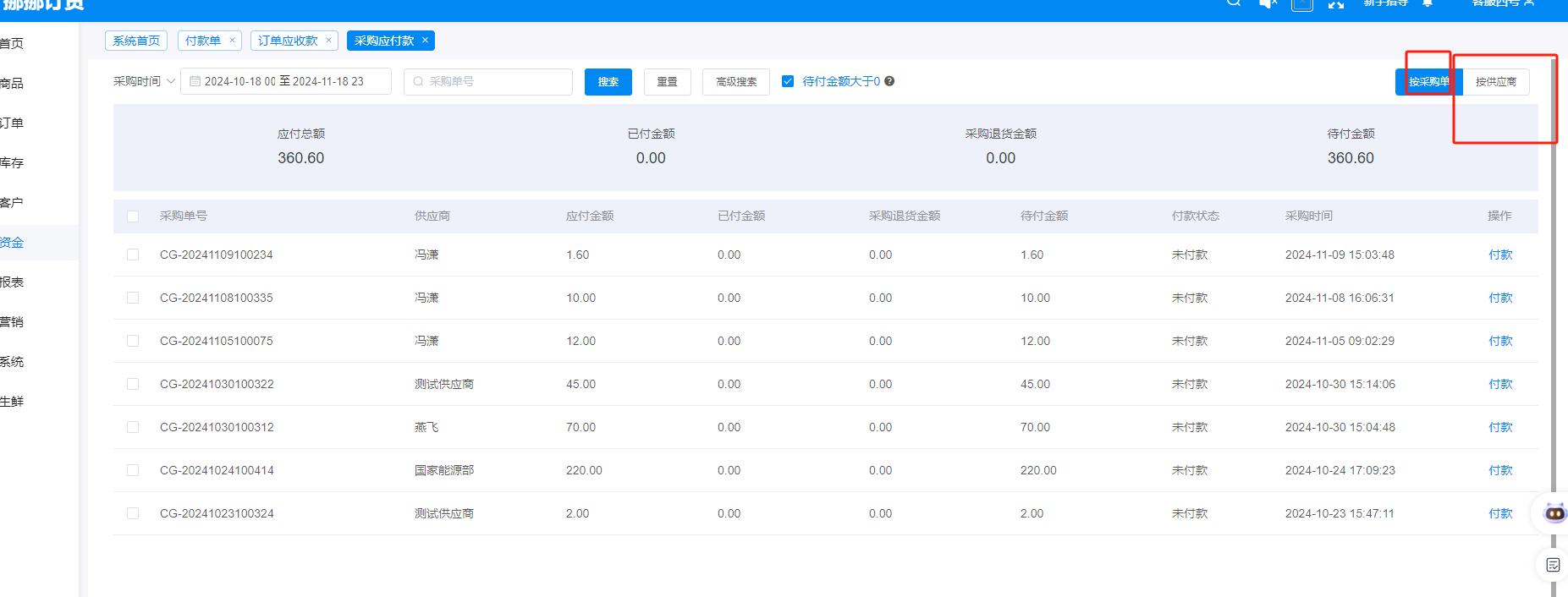Close the 订单应收款 tab
This screenshot has width=1568, height=597.
coord(328,40)
